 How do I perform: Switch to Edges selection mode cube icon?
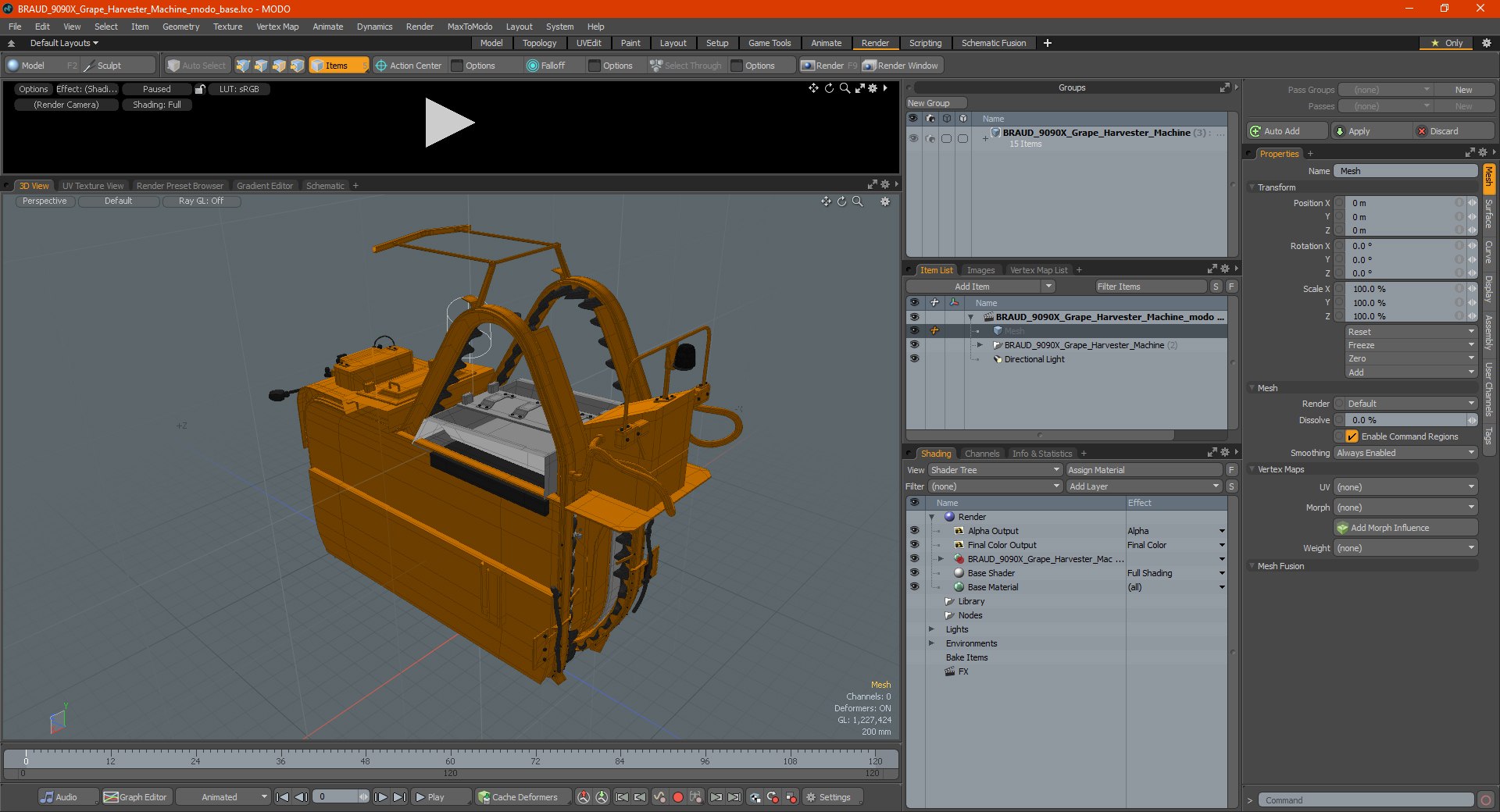tap(261, 66)
